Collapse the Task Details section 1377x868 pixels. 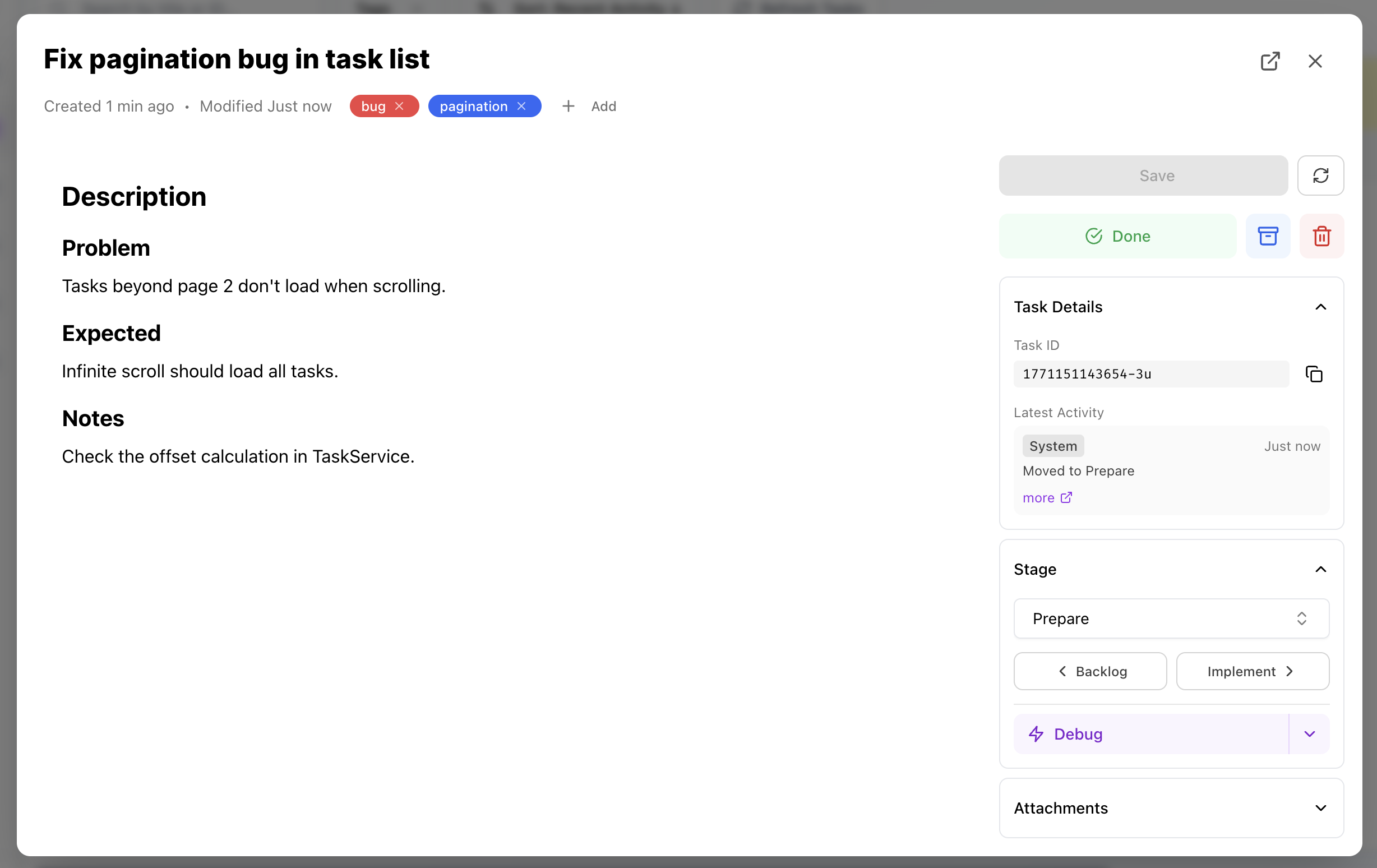[1321, 307]
